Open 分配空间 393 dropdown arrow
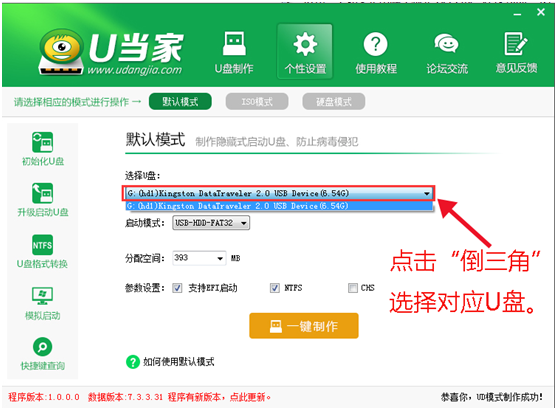This screenshot has width=557, height=410. [220, 258]
